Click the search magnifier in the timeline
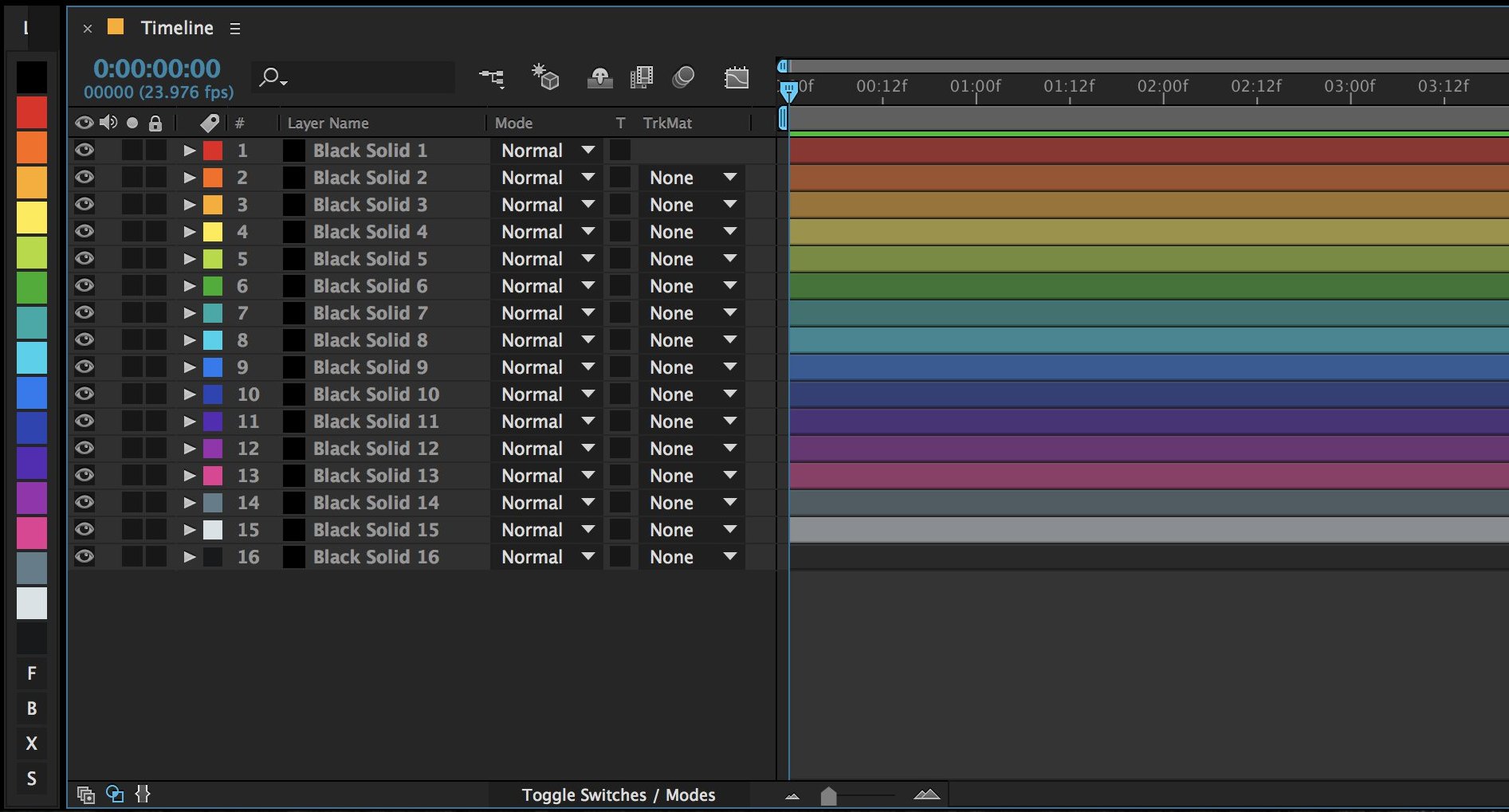1509x812 pixels. click(x=270, y=77)
